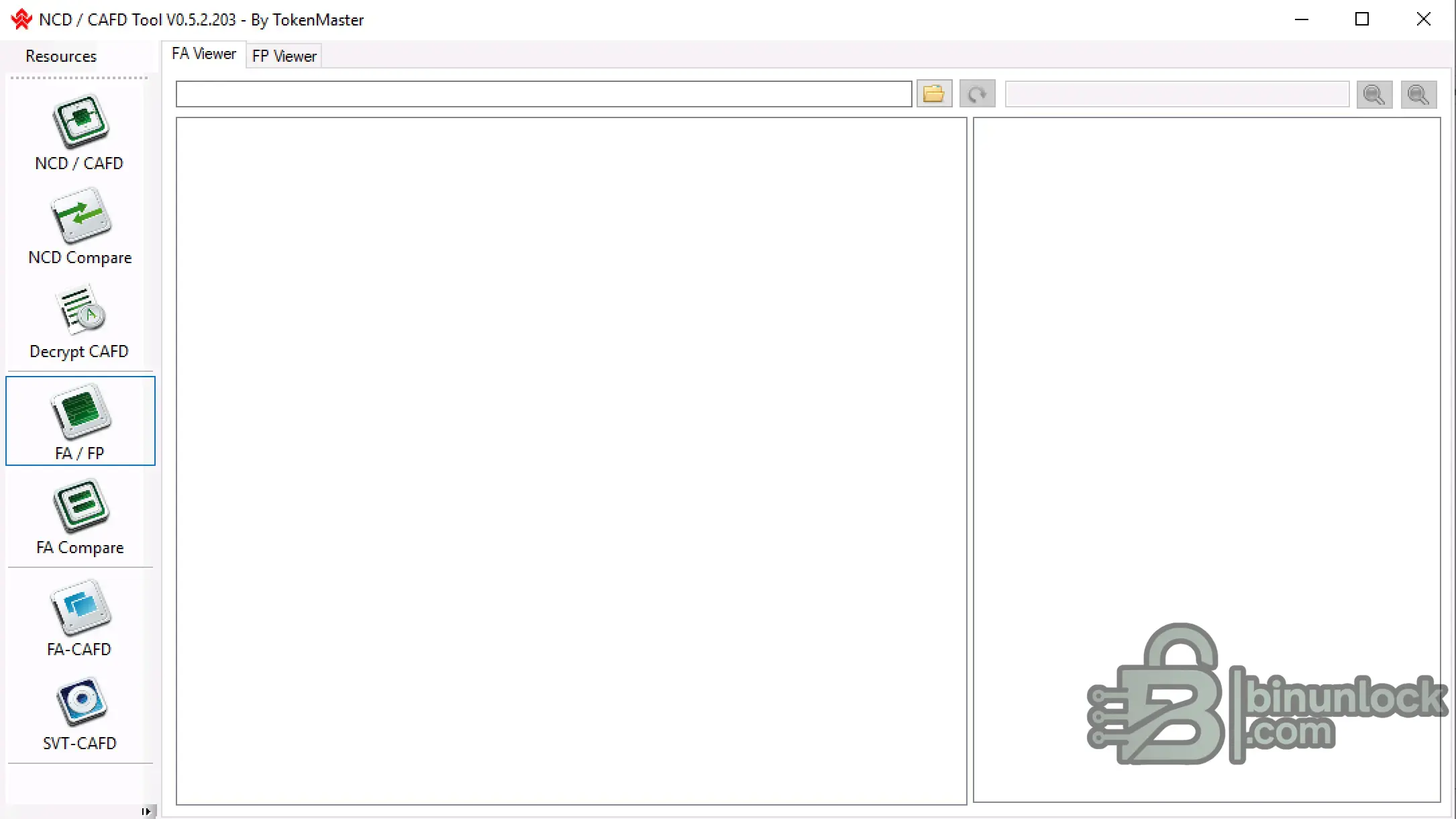The height and width of the screenshot is (819, 1456).
Task: Minimize the NCD / CAFD Tool window
Action: [1302, 19]
